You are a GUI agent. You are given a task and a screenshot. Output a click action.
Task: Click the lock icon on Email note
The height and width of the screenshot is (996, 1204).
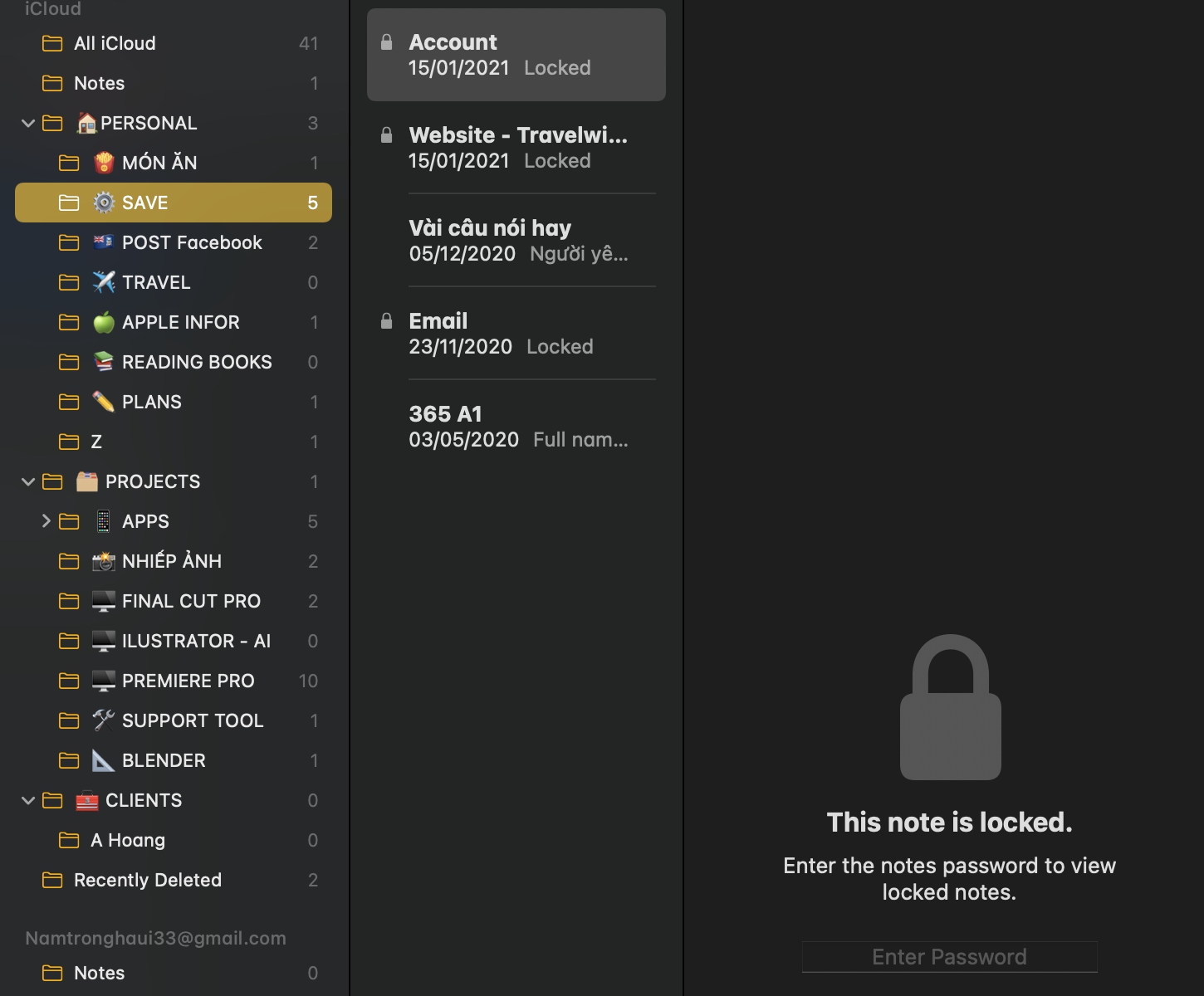click(386, 320)
